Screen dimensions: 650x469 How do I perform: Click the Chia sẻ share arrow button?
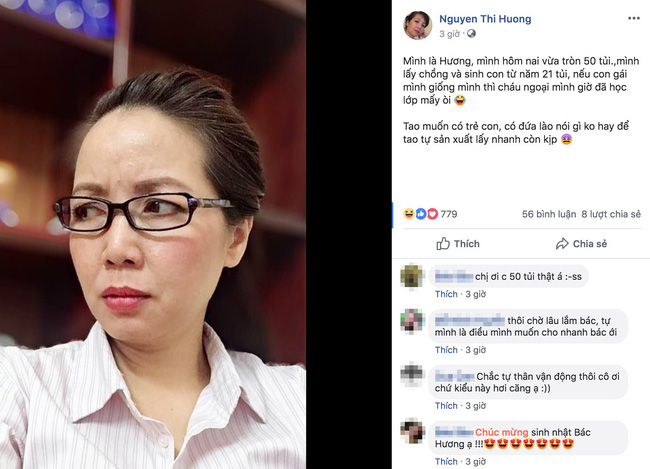click(581, 244)
